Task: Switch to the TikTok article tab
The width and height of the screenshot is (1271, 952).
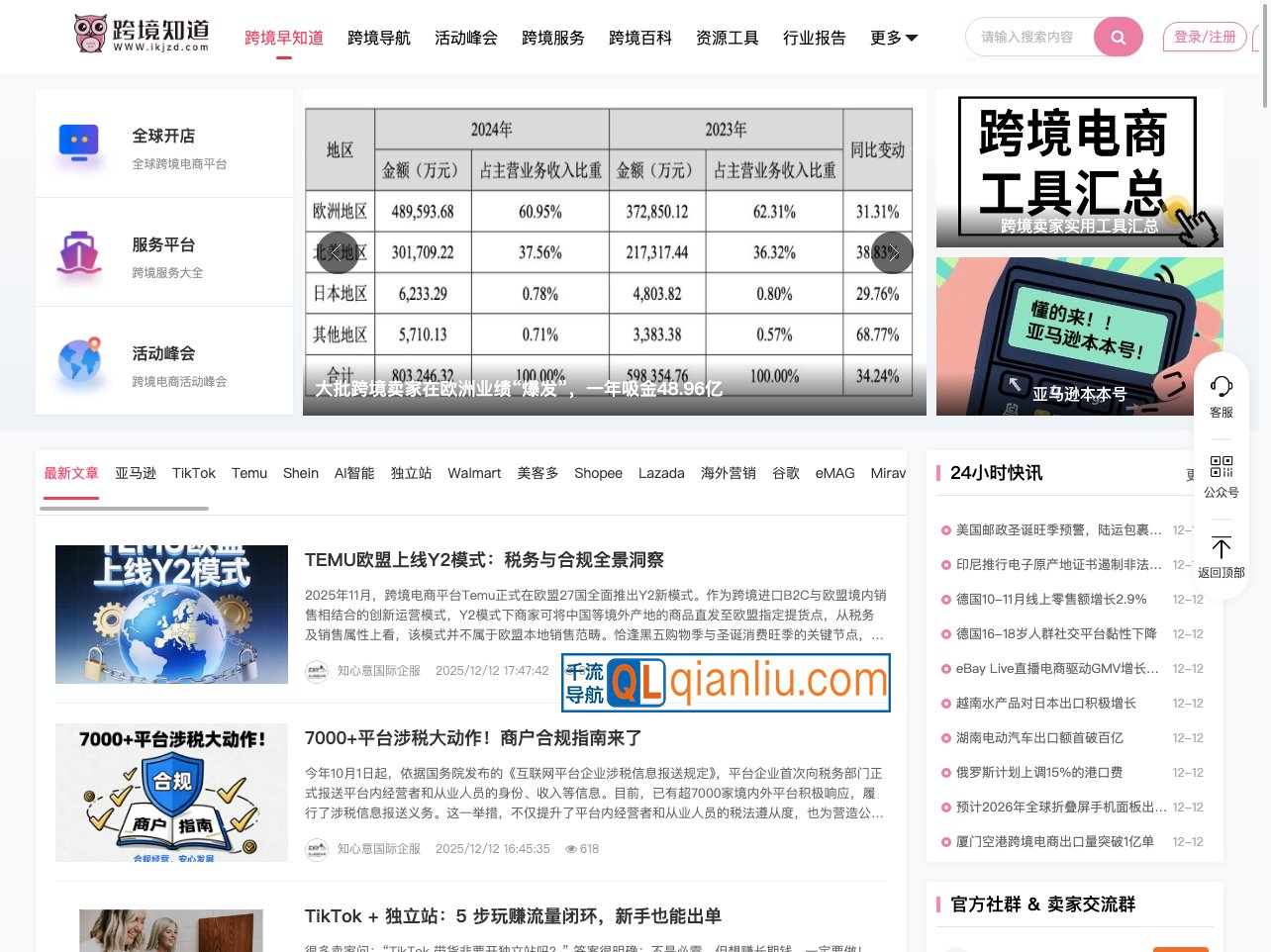Action: tap(193, 473)
